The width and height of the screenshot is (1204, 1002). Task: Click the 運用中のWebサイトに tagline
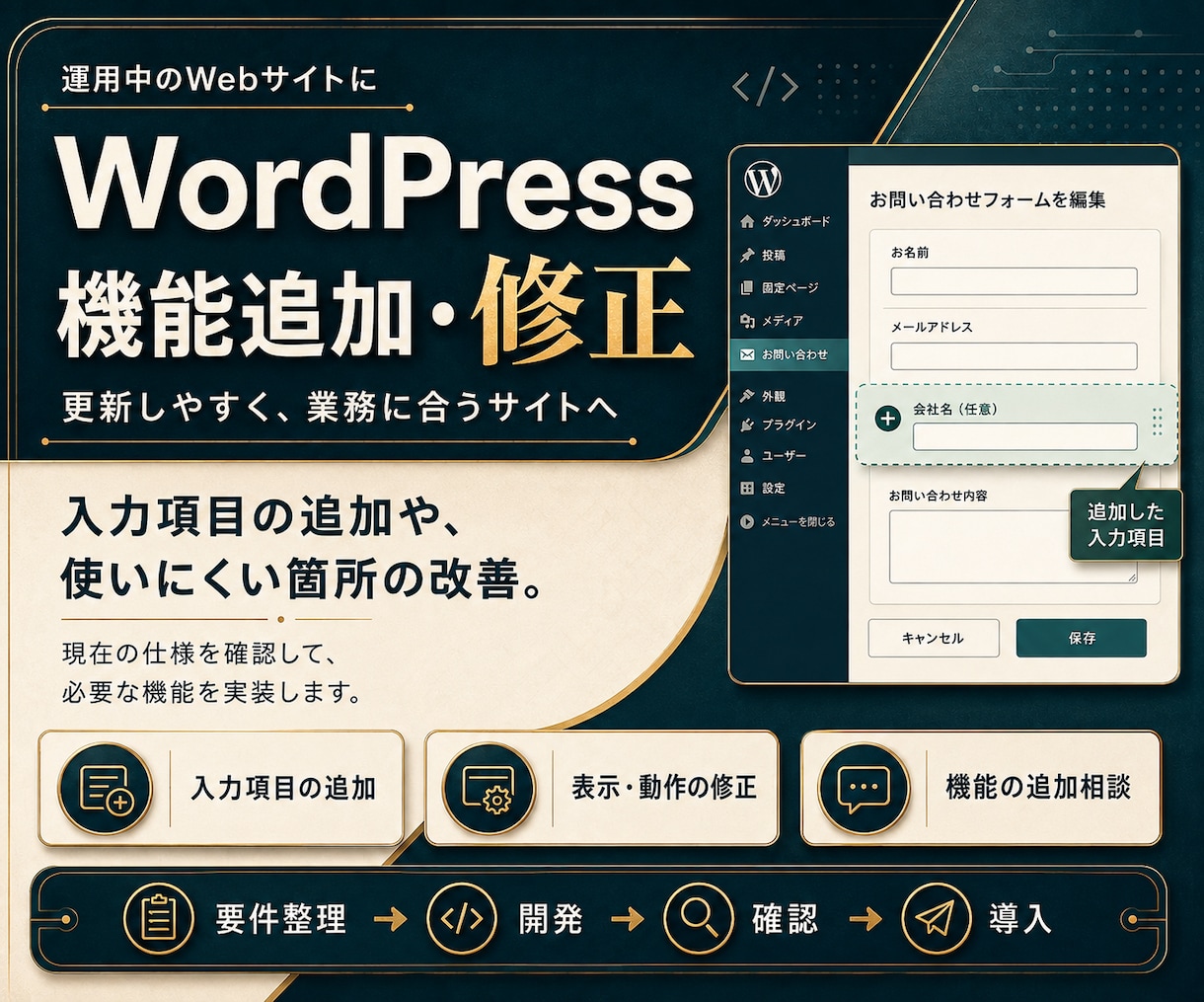tap(219, 79)
